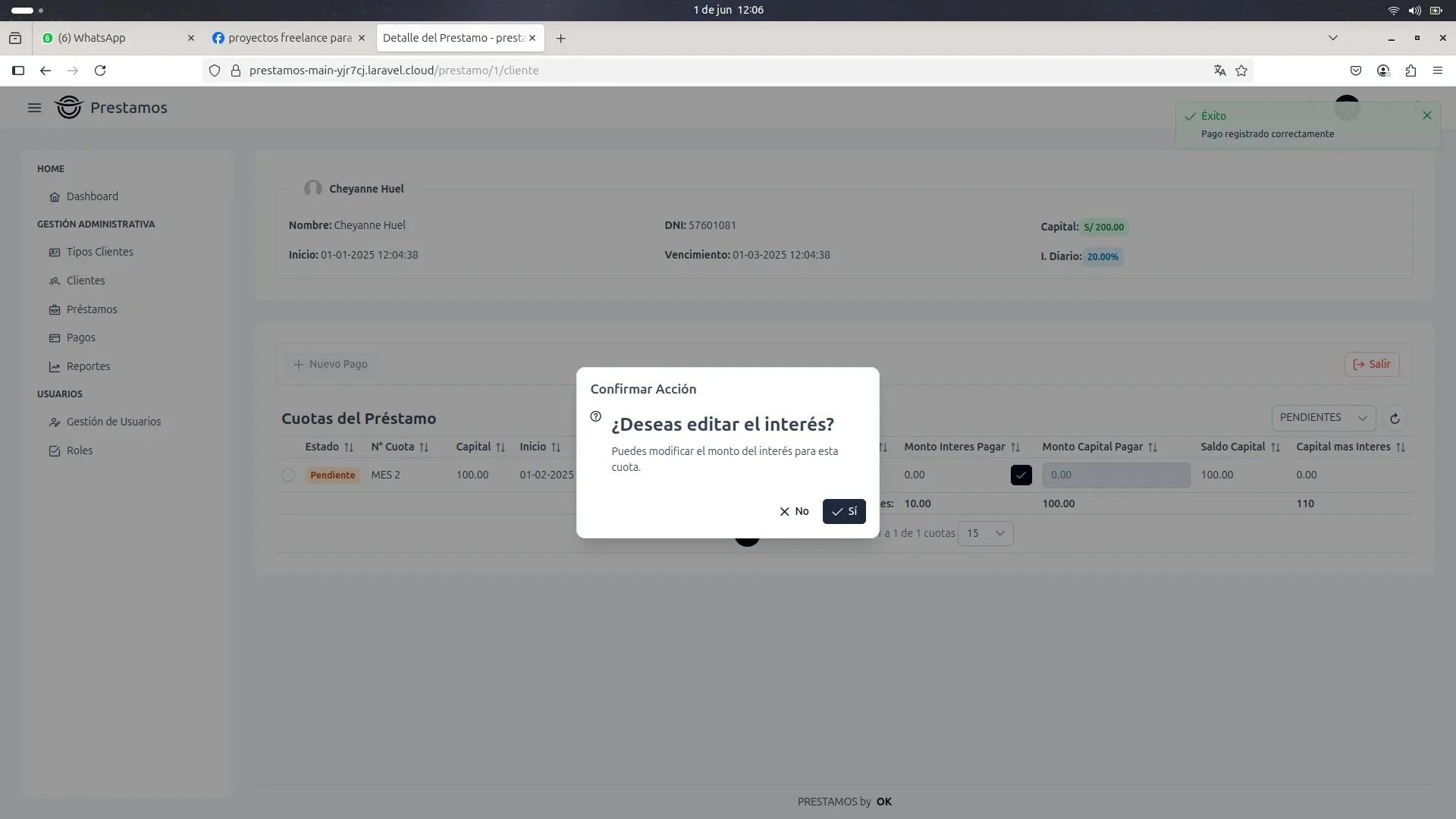
Task: Click the browser reload page icon
Action: [100, 71]
